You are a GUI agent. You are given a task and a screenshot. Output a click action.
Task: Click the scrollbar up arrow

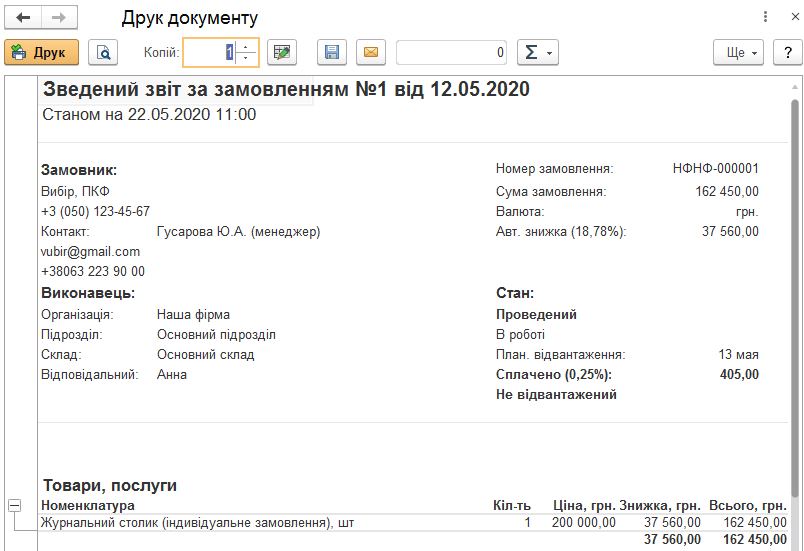click(x=795, y=88)
